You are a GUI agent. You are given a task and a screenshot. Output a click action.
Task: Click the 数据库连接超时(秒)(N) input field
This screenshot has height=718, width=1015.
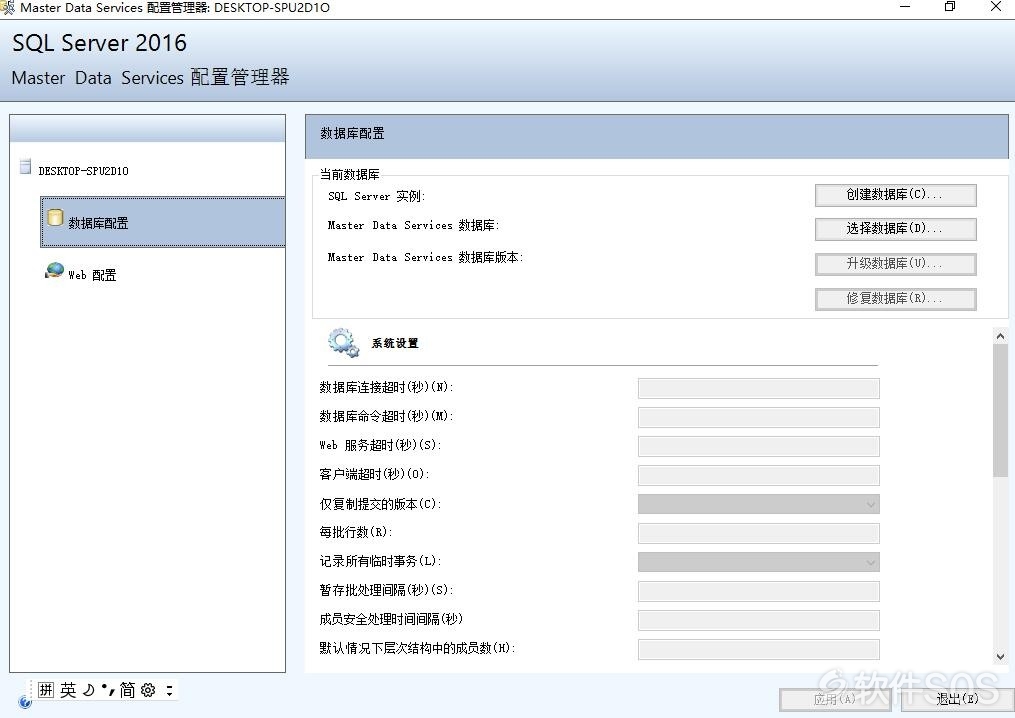pos(758,388)
